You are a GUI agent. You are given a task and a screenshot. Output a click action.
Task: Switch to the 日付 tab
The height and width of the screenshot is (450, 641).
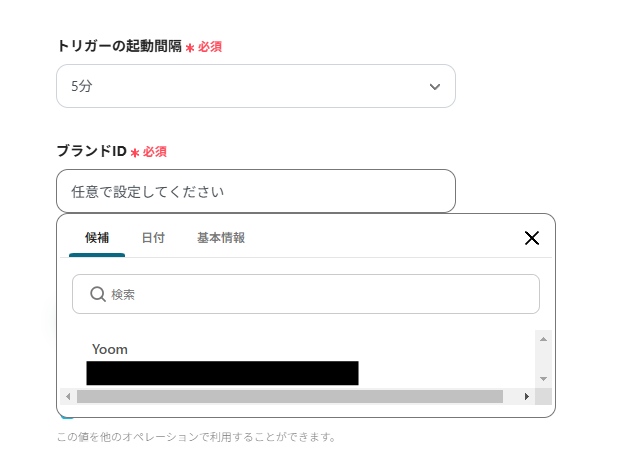pos(153,238)
